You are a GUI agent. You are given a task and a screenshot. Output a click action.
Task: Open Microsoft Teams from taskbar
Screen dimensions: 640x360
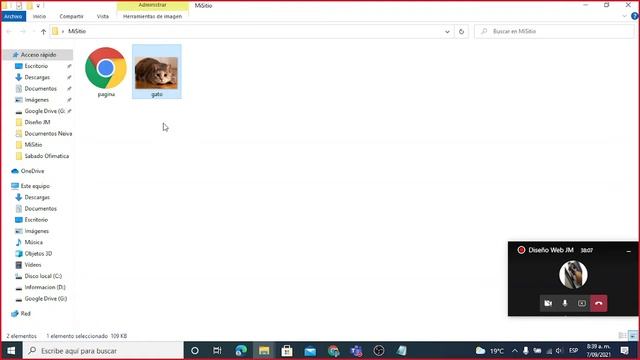(x=356, y=351)
